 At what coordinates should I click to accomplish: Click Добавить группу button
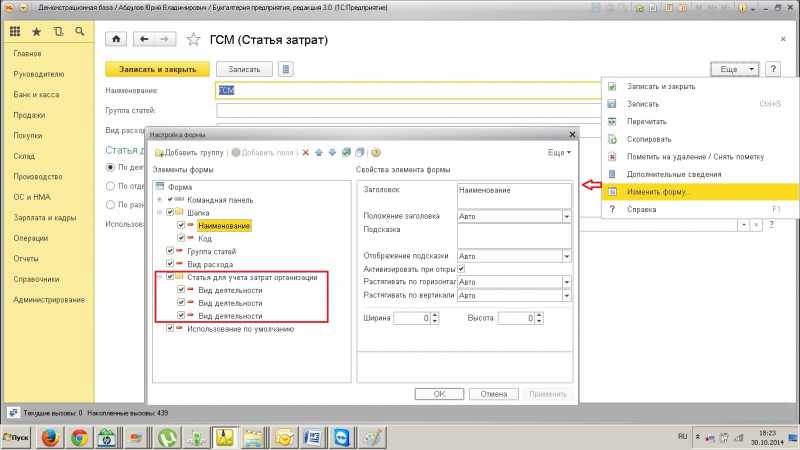coord(189,153)
